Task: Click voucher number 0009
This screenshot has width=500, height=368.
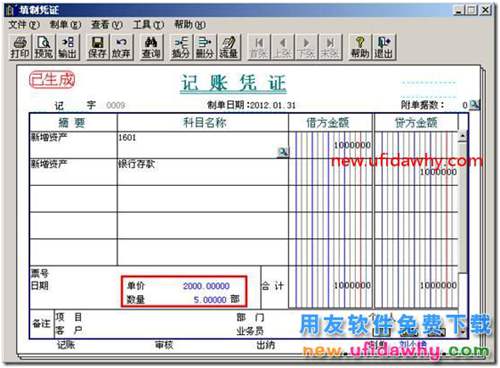Action: [x=116, y=105]
